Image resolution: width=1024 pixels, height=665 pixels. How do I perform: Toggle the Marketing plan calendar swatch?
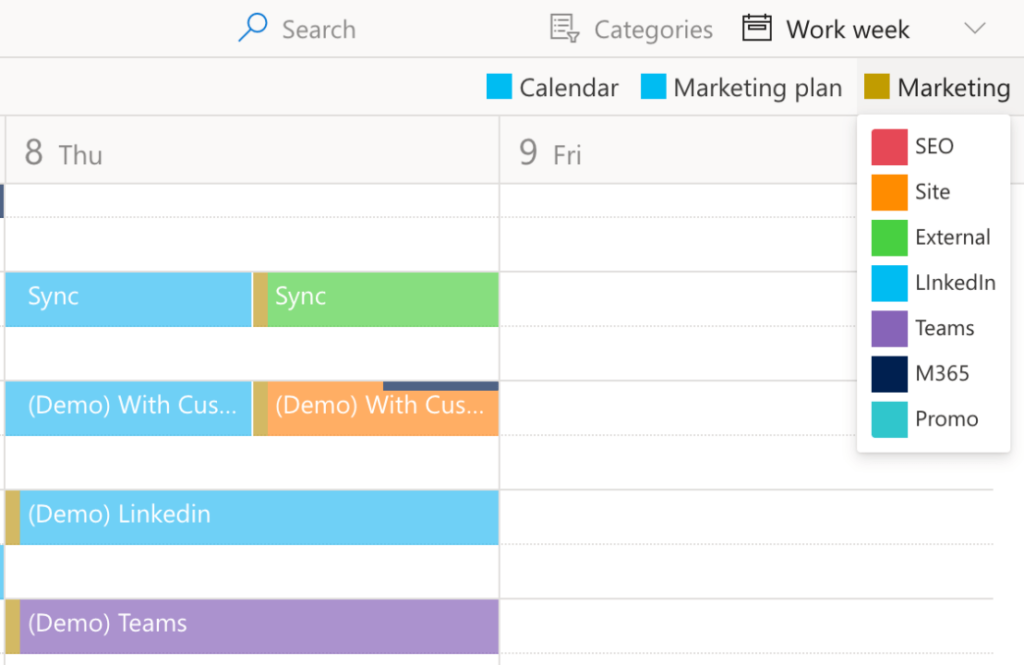tap(657, 87)
